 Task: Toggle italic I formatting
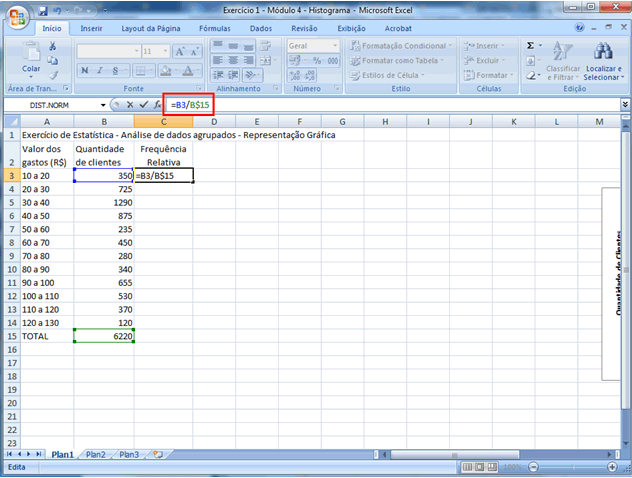click(x=101, y=70)
